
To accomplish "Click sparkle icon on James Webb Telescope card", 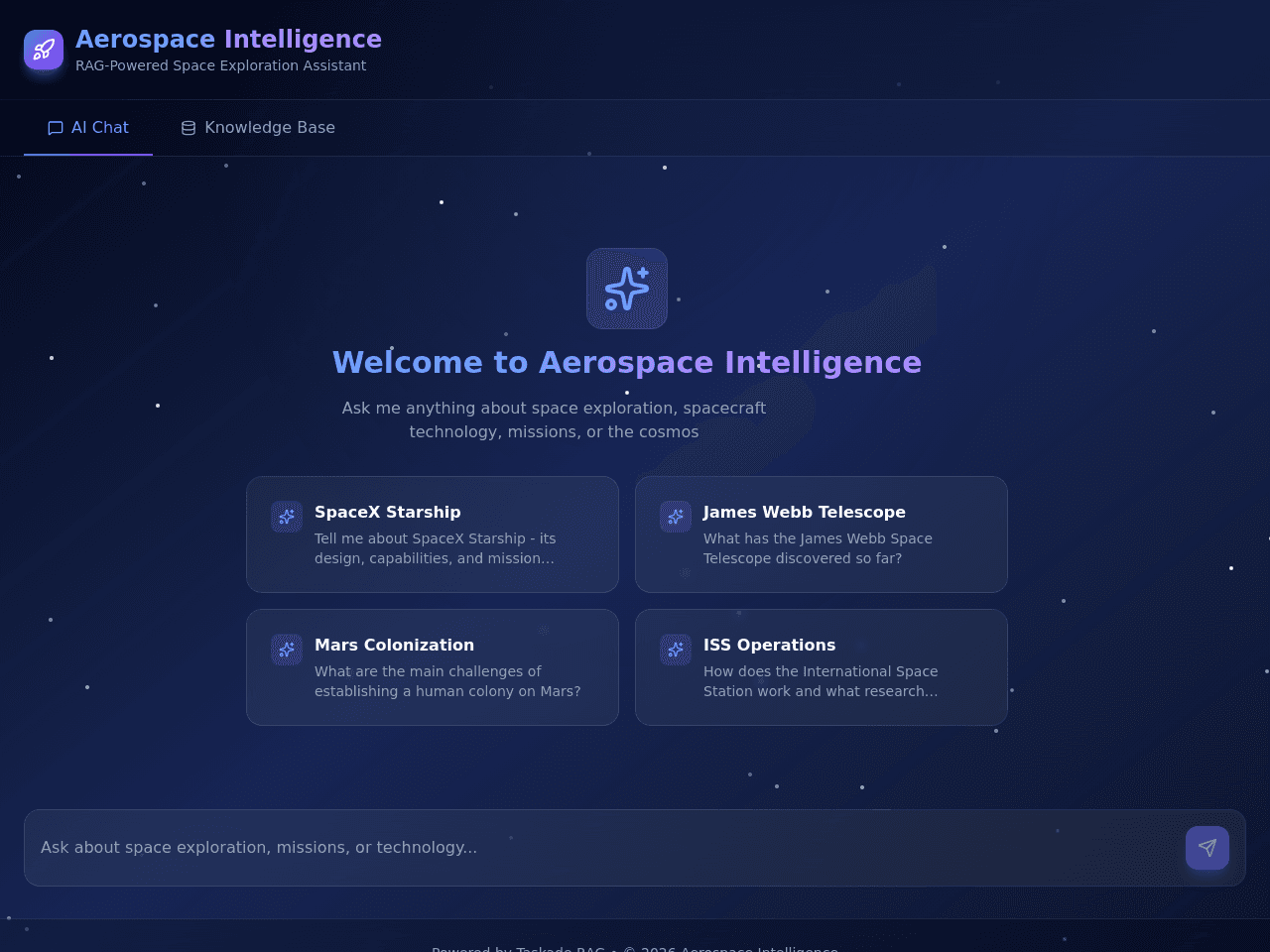I will point(676,517).
